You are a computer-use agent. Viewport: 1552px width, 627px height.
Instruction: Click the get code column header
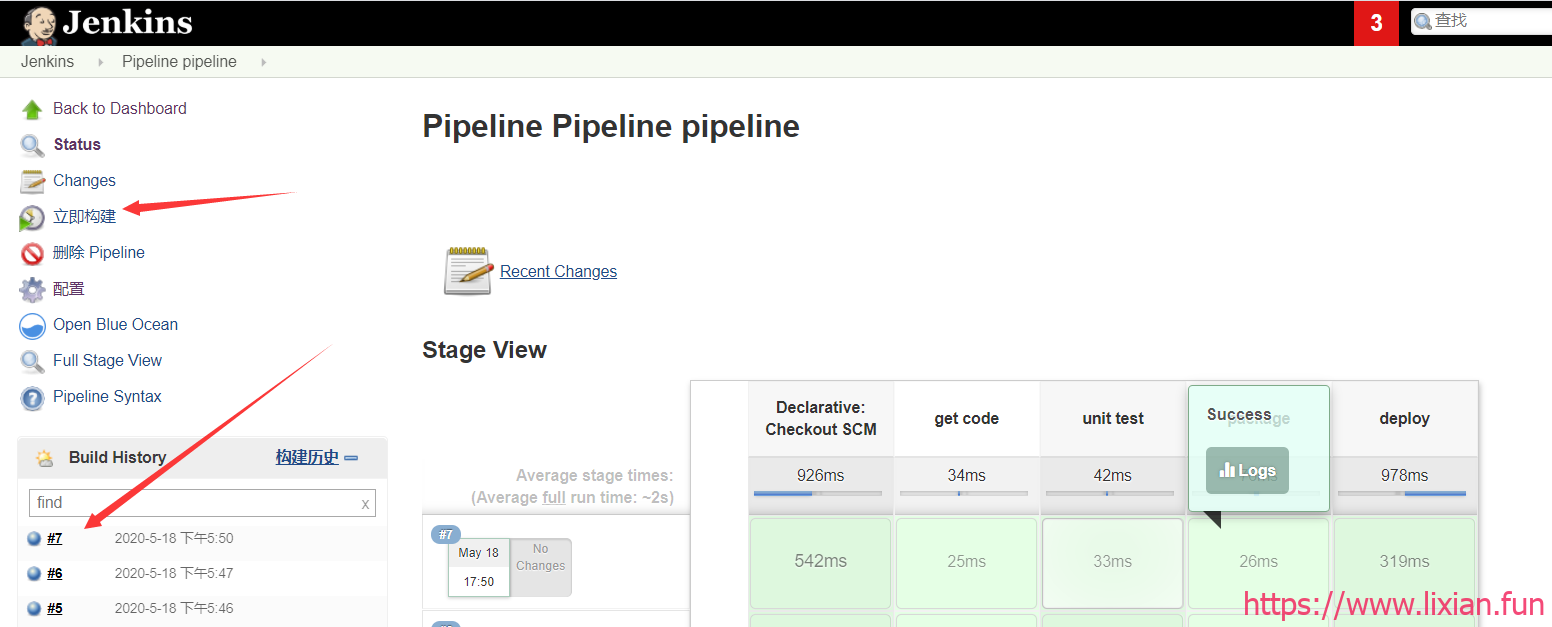pyautogui.click(x=967, y=419)
